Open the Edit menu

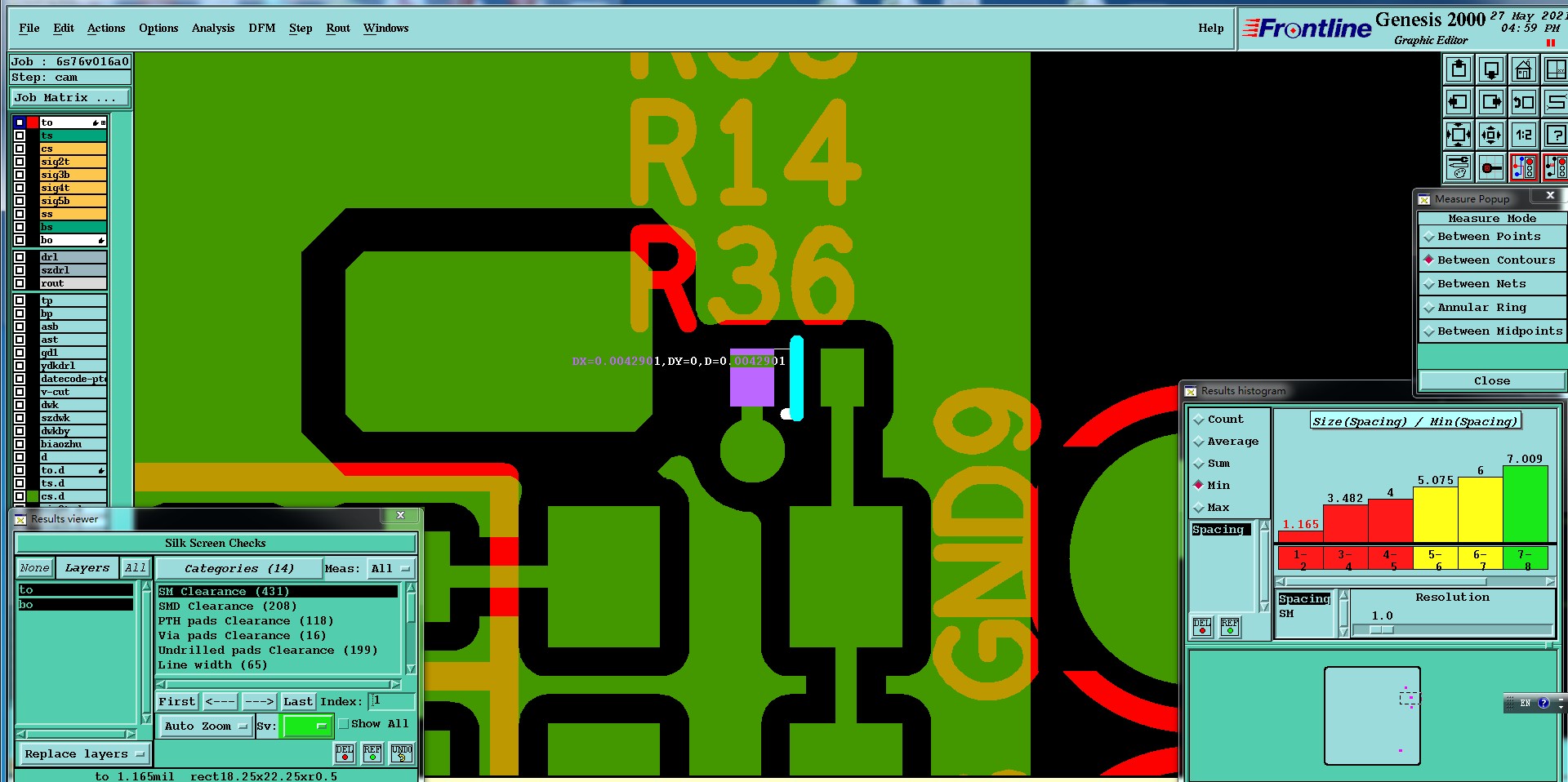pos(64,29)
